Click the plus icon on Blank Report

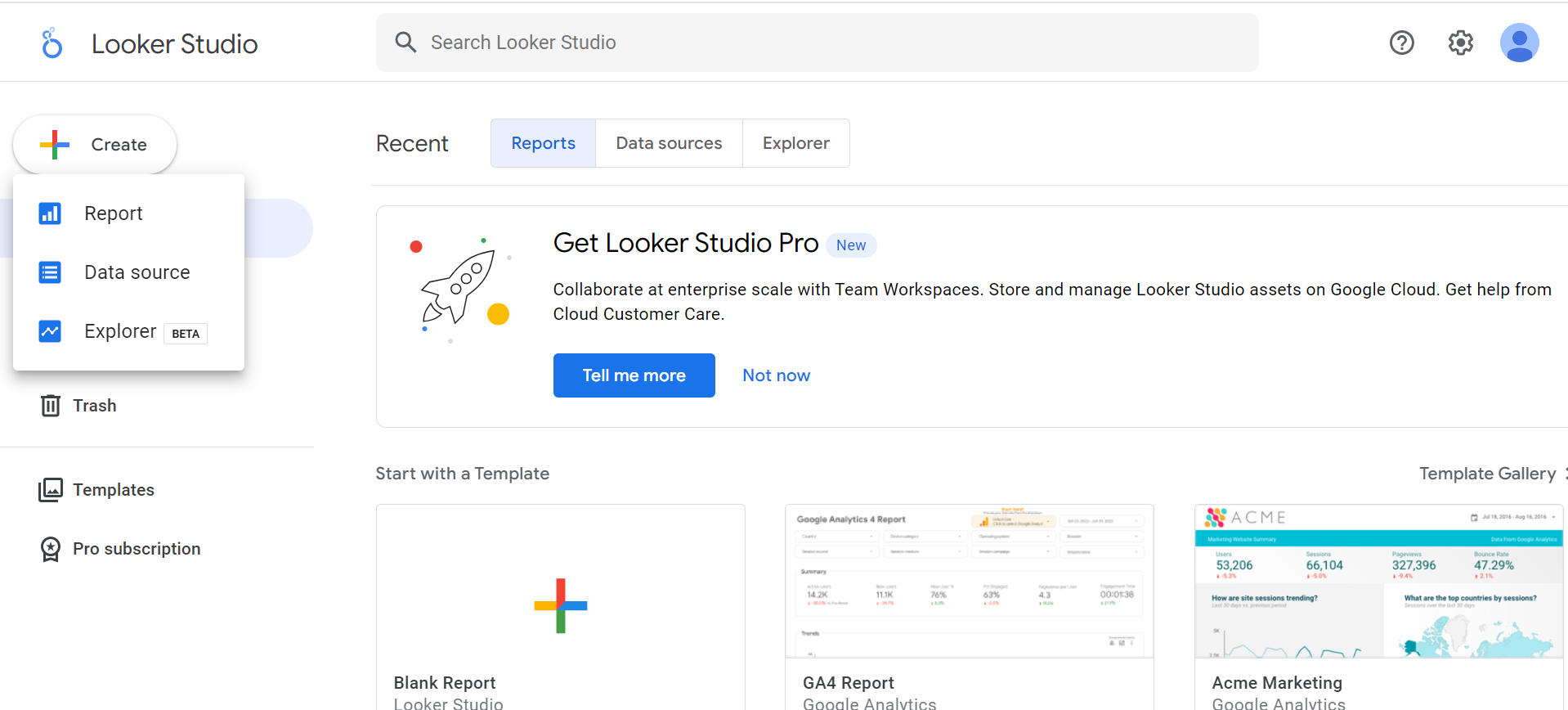click(561, 606)
